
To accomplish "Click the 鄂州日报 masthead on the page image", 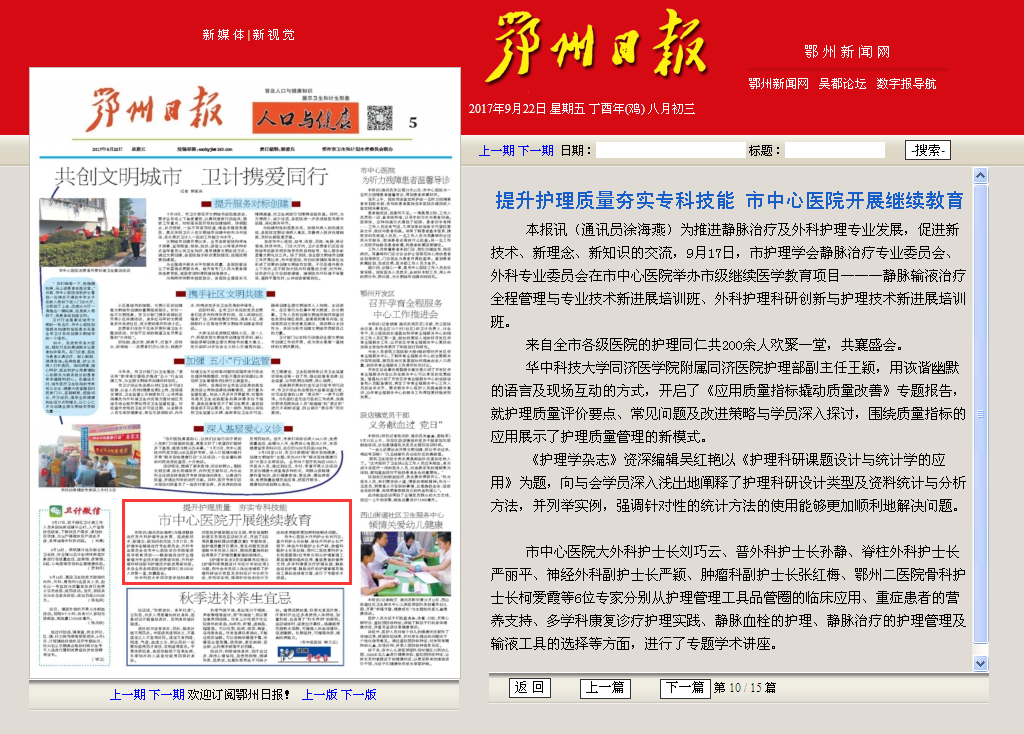I will click(155, 109).
